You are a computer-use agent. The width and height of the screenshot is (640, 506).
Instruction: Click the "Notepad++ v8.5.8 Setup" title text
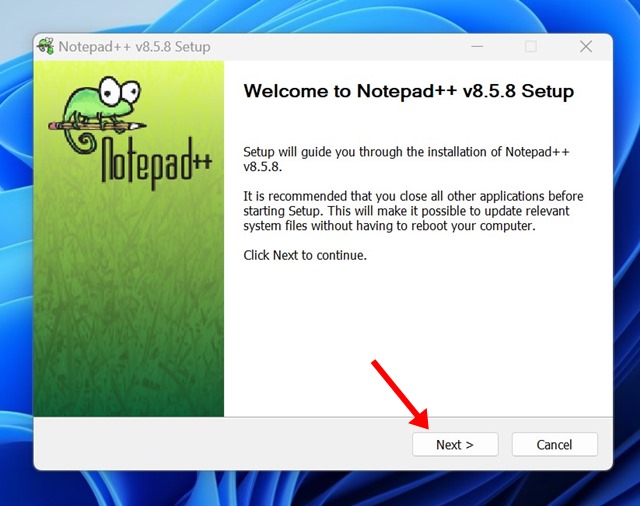[x=134, y=47]
